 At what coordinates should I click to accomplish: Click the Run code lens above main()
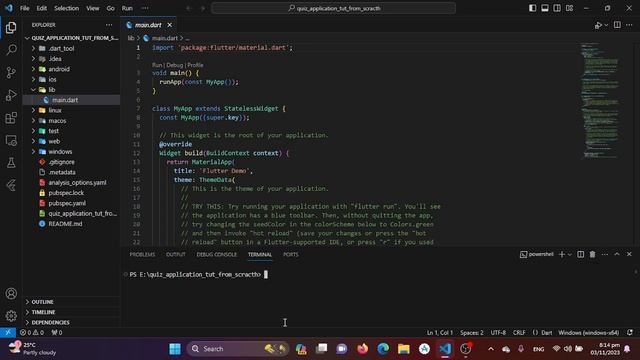point(157,65)
